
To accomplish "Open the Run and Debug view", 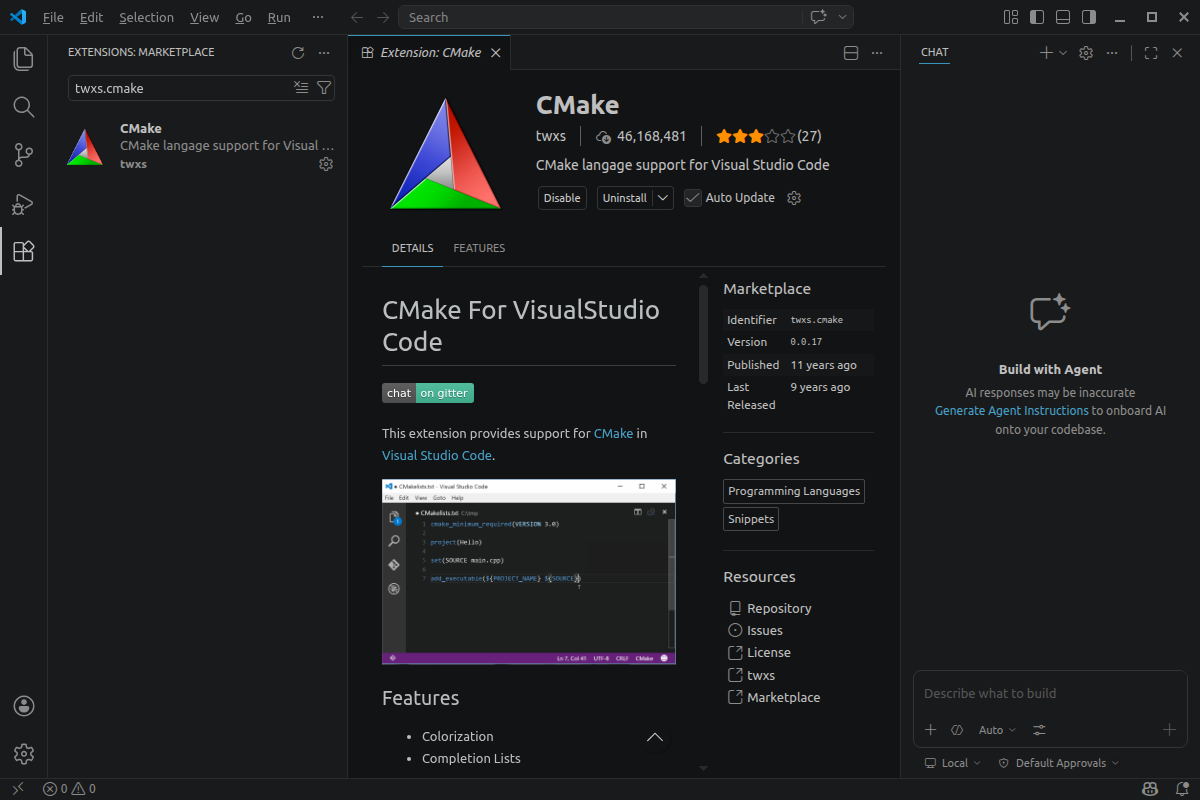I will [24, 203].
